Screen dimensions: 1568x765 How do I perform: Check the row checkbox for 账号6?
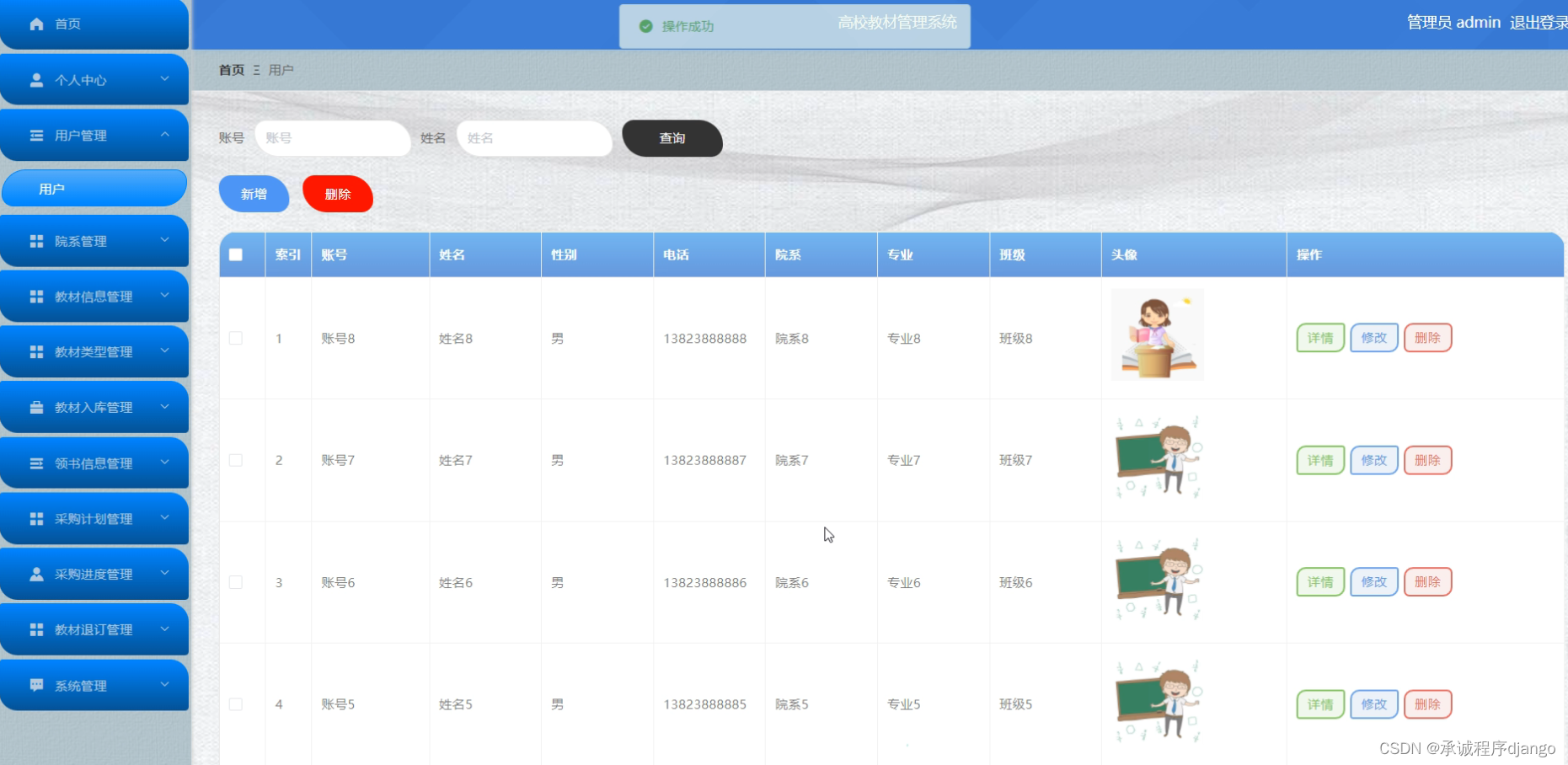236,582
